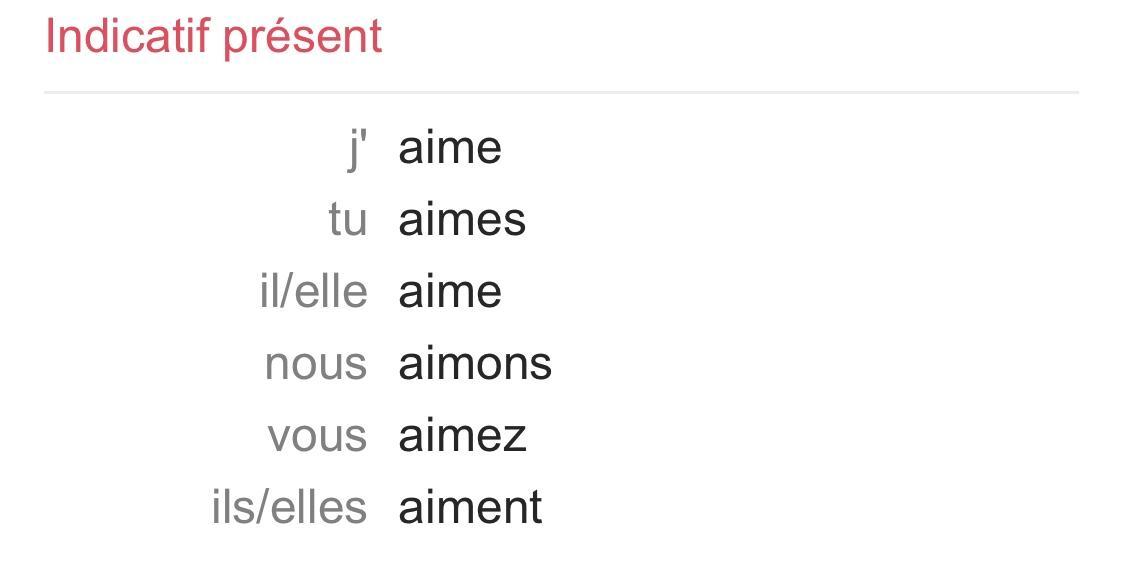This screenshot has width=1124, height=577.
Task: Select the pronoun "tu"
Action: tap(347, 220)
